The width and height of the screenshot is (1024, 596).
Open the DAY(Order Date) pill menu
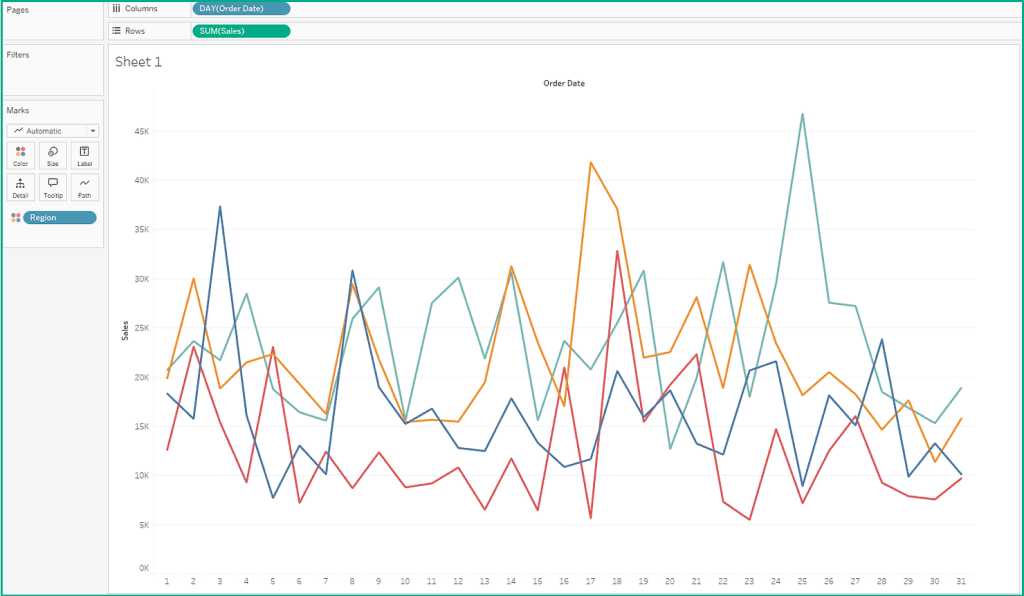[x=240, y=9]
